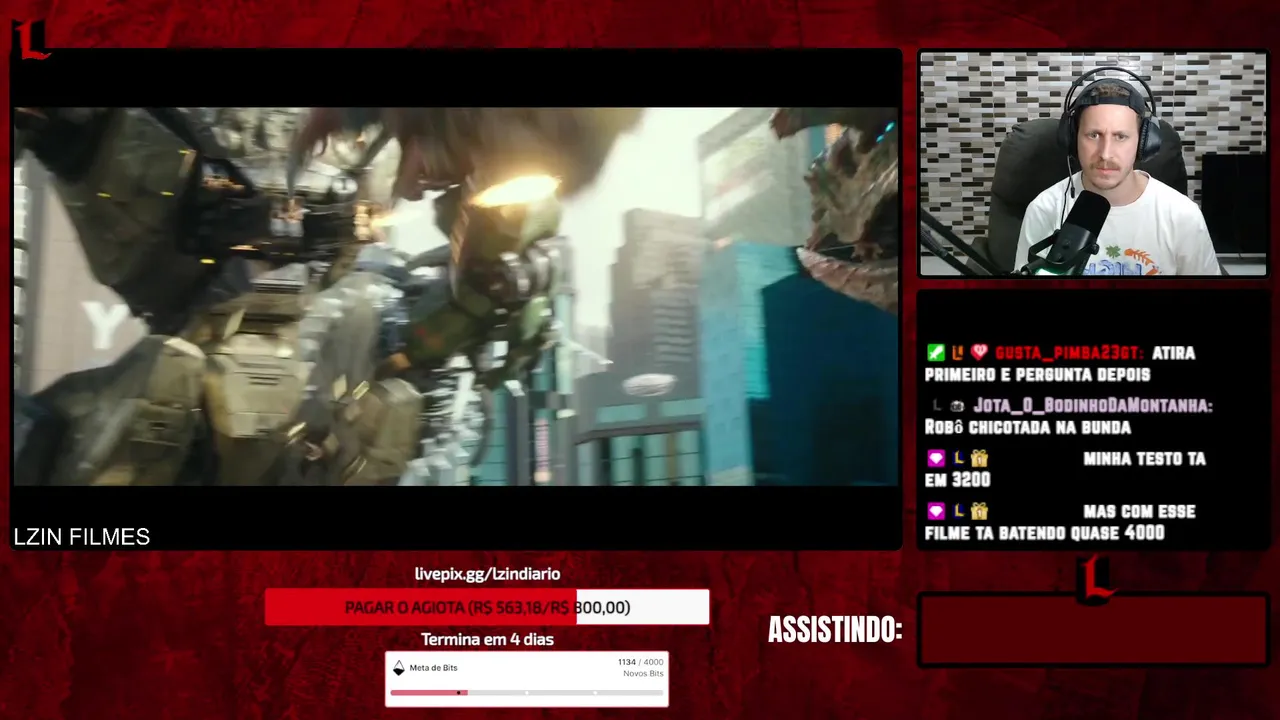Click the ASSISTINDO: label

pyautogui.click(x=835, y=630)
